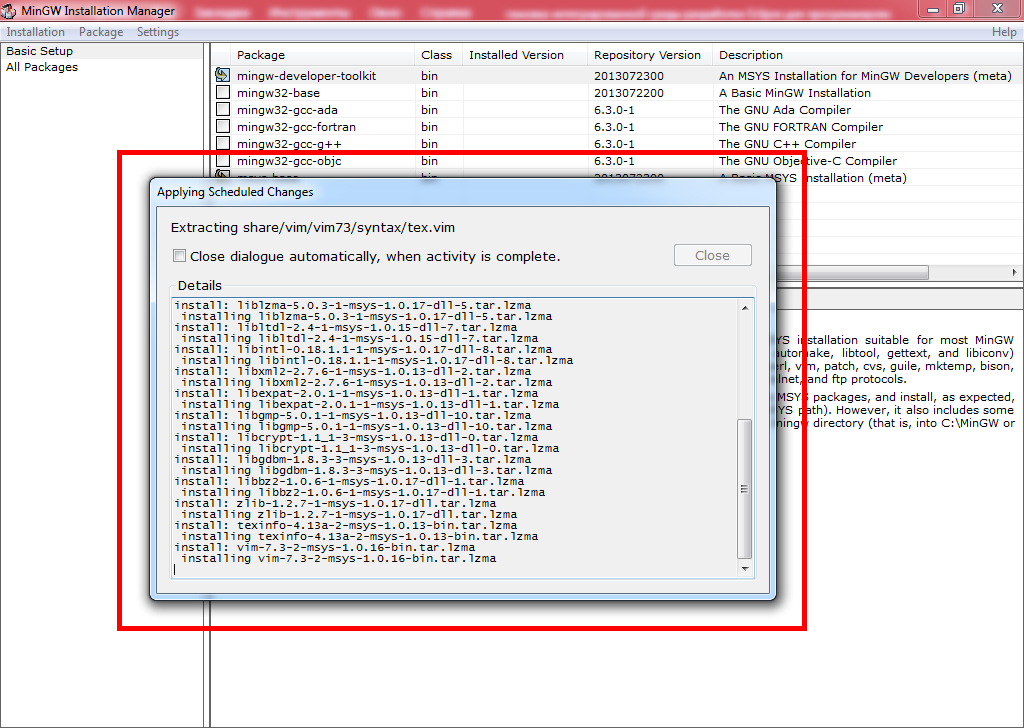Toggle the mingw32-gcc-ada package checkbox

(x=223, y=110)
